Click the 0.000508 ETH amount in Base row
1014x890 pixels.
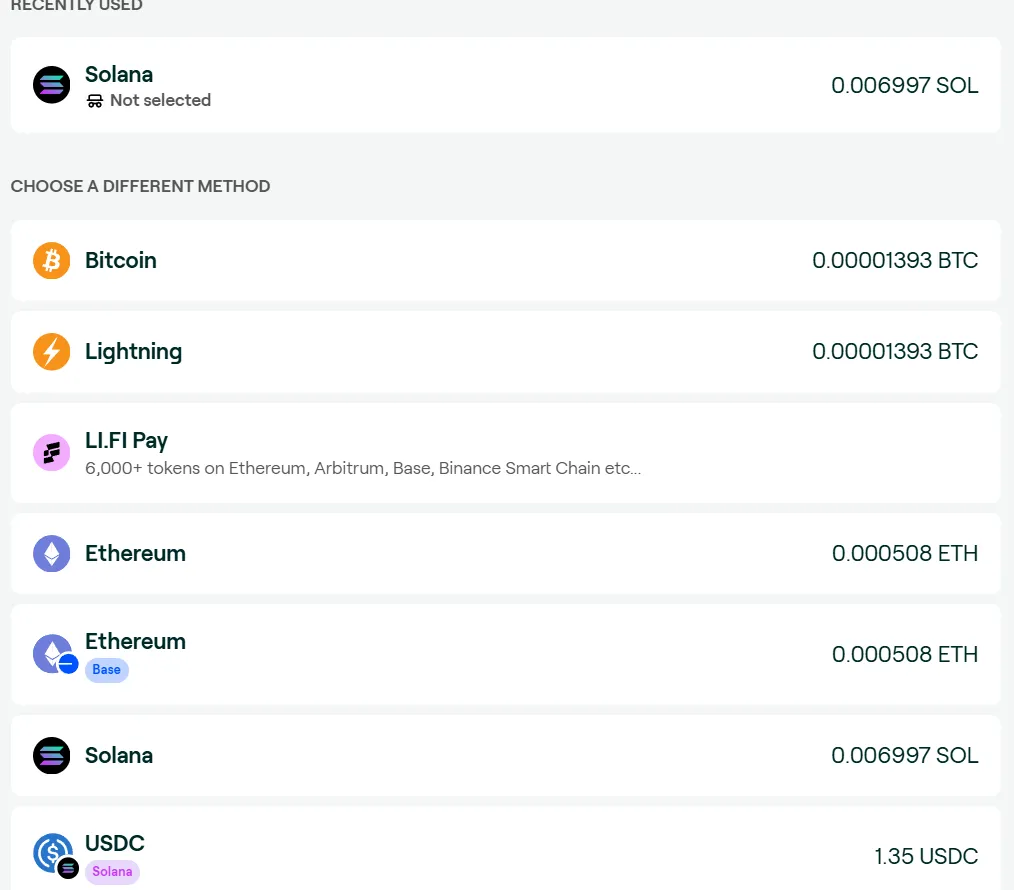click(x=905, y=655)
